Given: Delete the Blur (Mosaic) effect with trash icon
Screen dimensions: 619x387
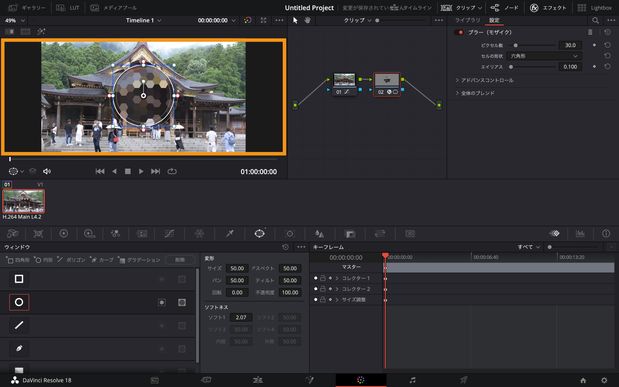Looking at the screenshot, I should point(590,32).
